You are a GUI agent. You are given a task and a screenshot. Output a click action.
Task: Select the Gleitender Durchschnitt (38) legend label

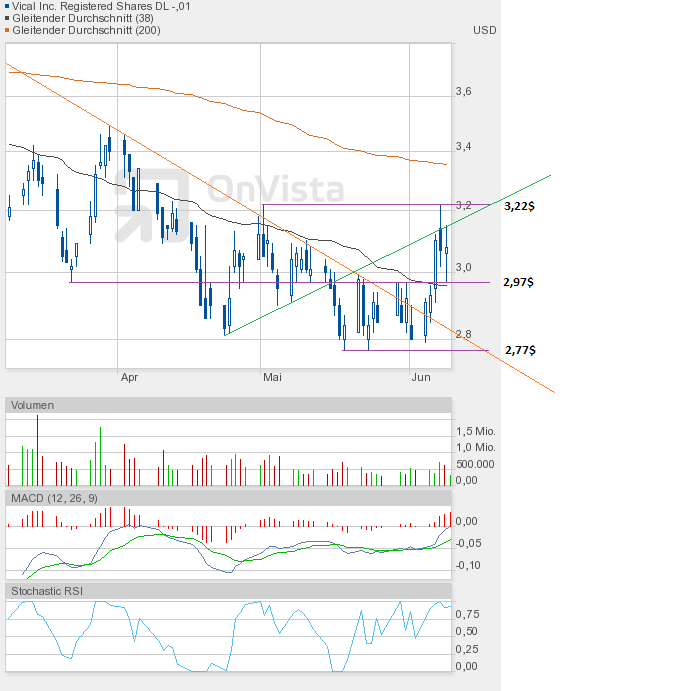[83, 19]
